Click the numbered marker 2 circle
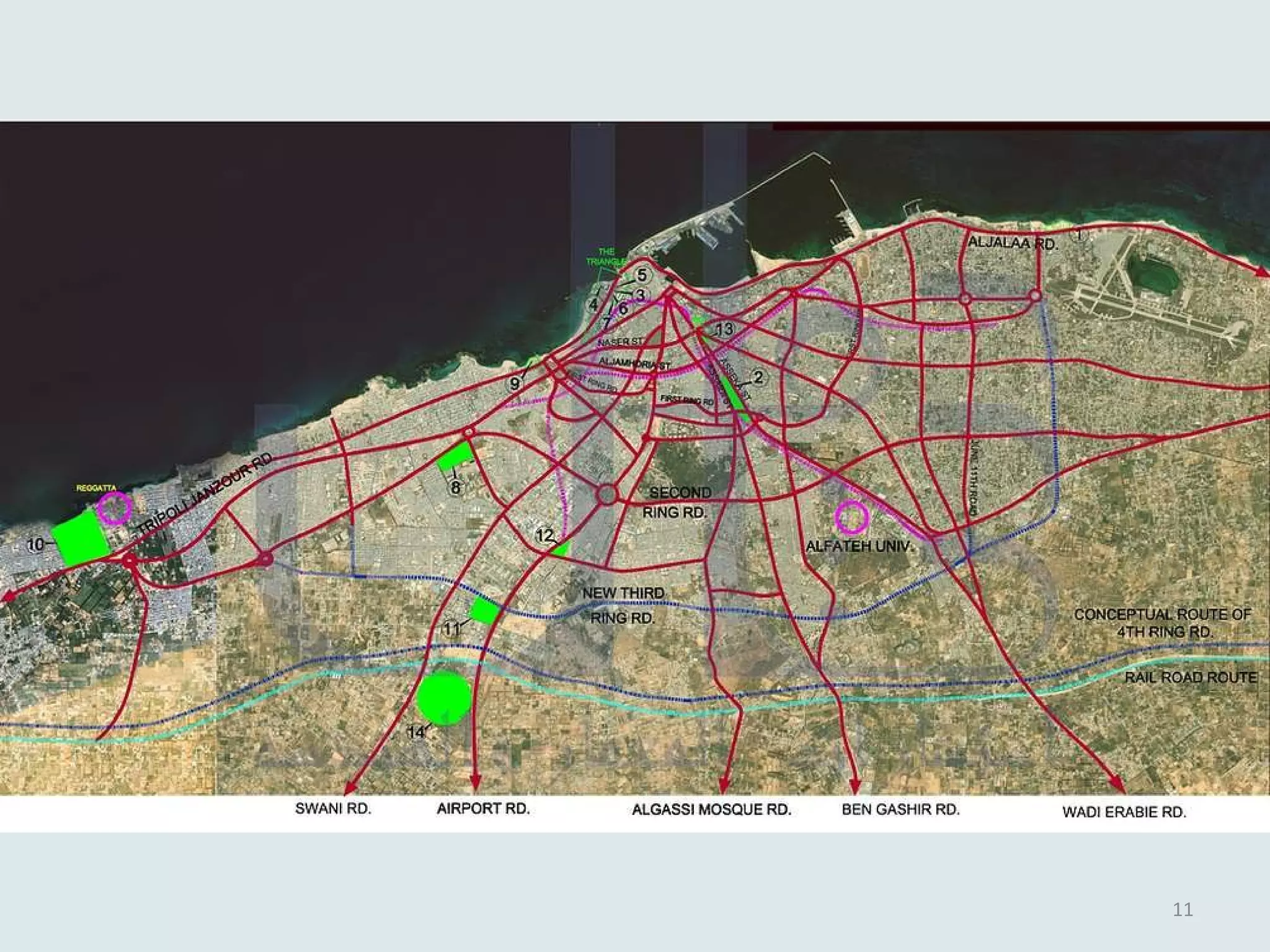 click(758, 377)
